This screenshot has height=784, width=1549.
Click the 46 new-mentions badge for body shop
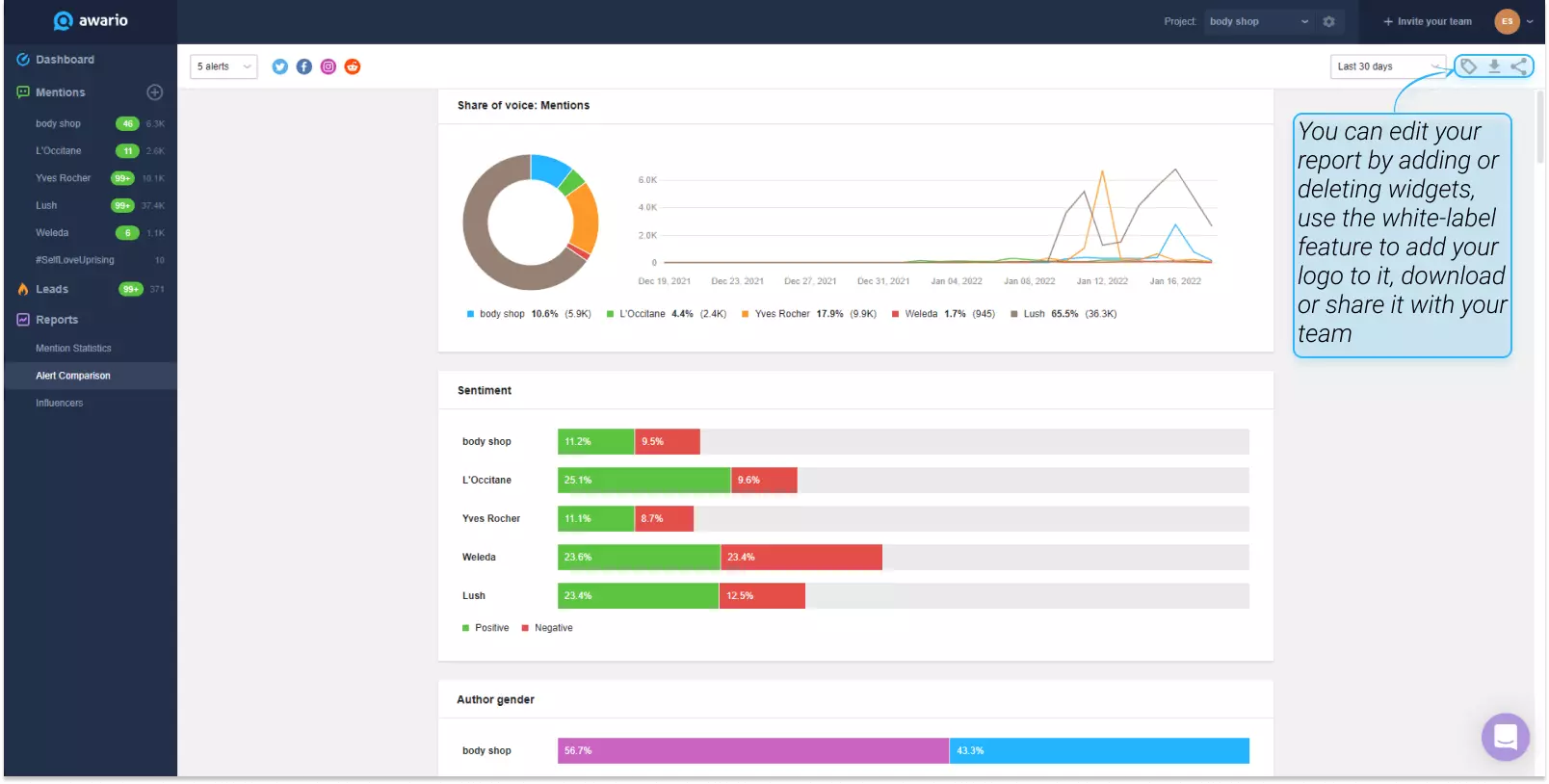click(x=127, y=123)
